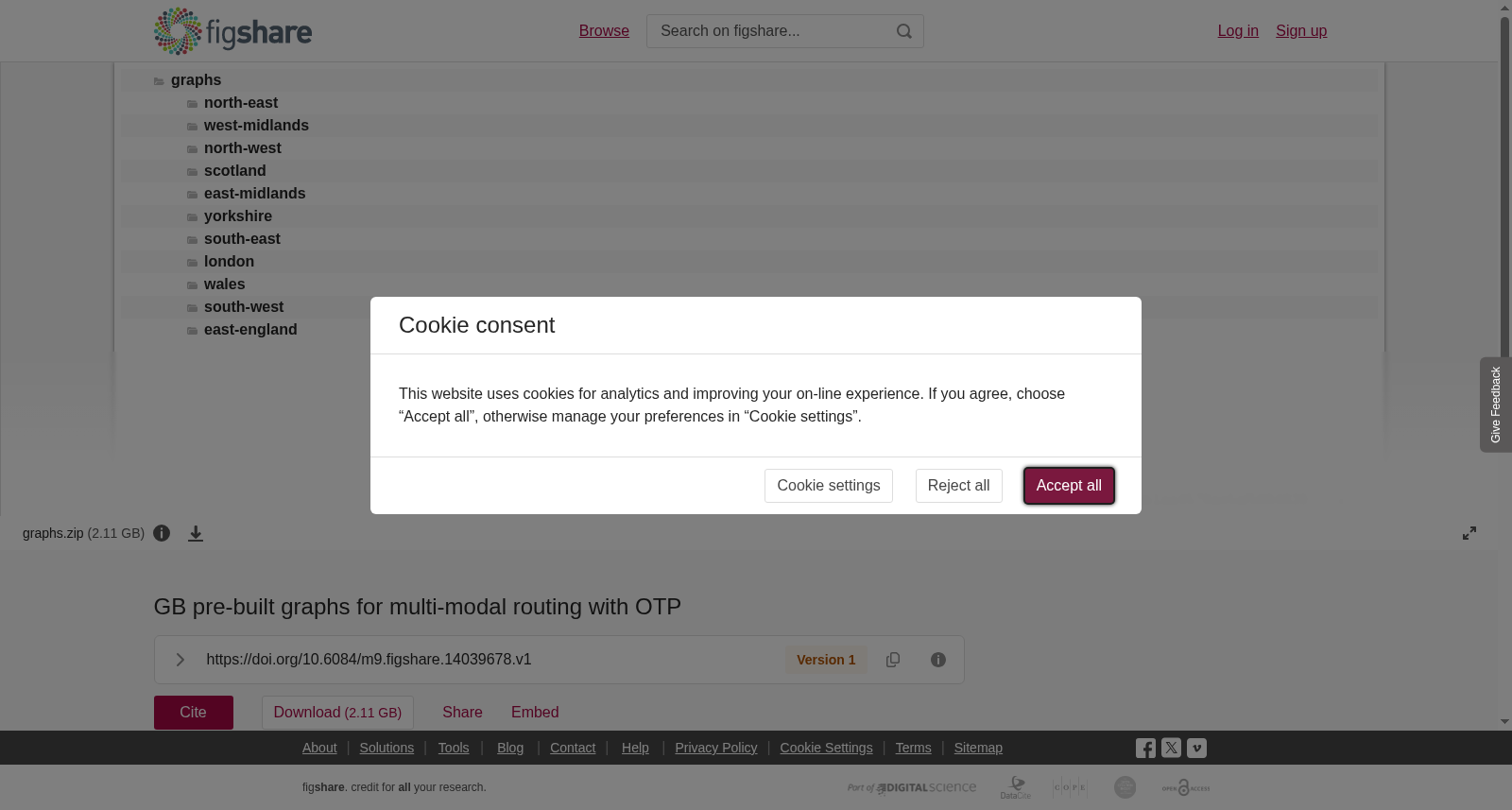Open version info icon beside DOI
1512x810 pixels.
pyautogui.click(x=938, y=660)
